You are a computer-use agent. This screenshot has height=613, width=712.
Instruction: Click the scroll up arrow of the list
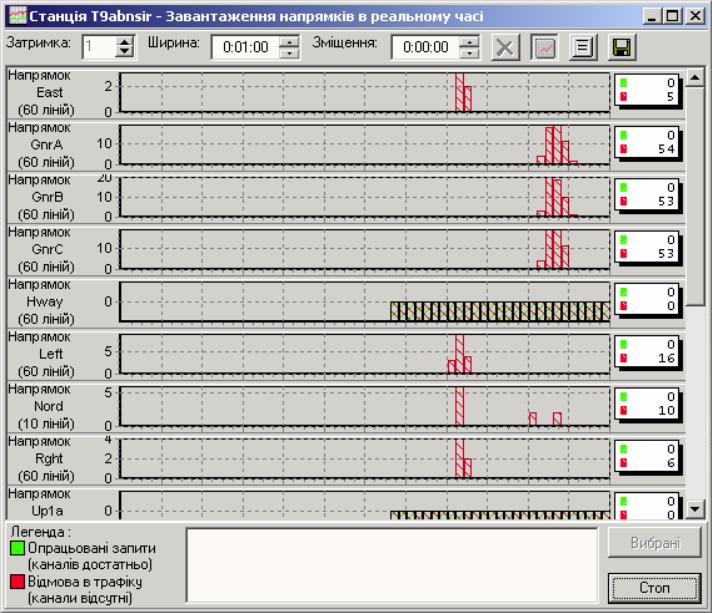click(x=695, y=78)
